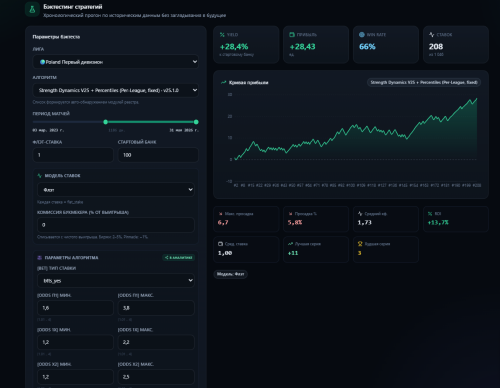Image resolution: width=500 pixels, height=388 pixels.
Task: Click the pulse icon on Средний кф. card
Action: click(360, 214)
